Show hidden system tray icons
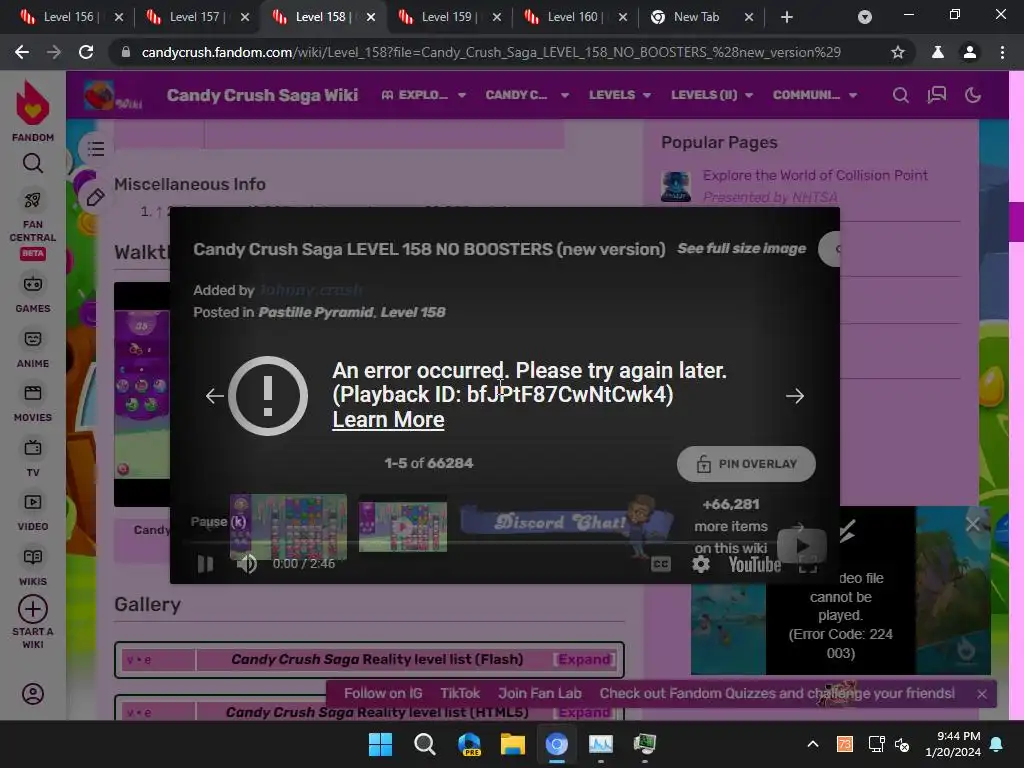Image resolution: width=1024 pixels, height=768 pixels. 813,744
